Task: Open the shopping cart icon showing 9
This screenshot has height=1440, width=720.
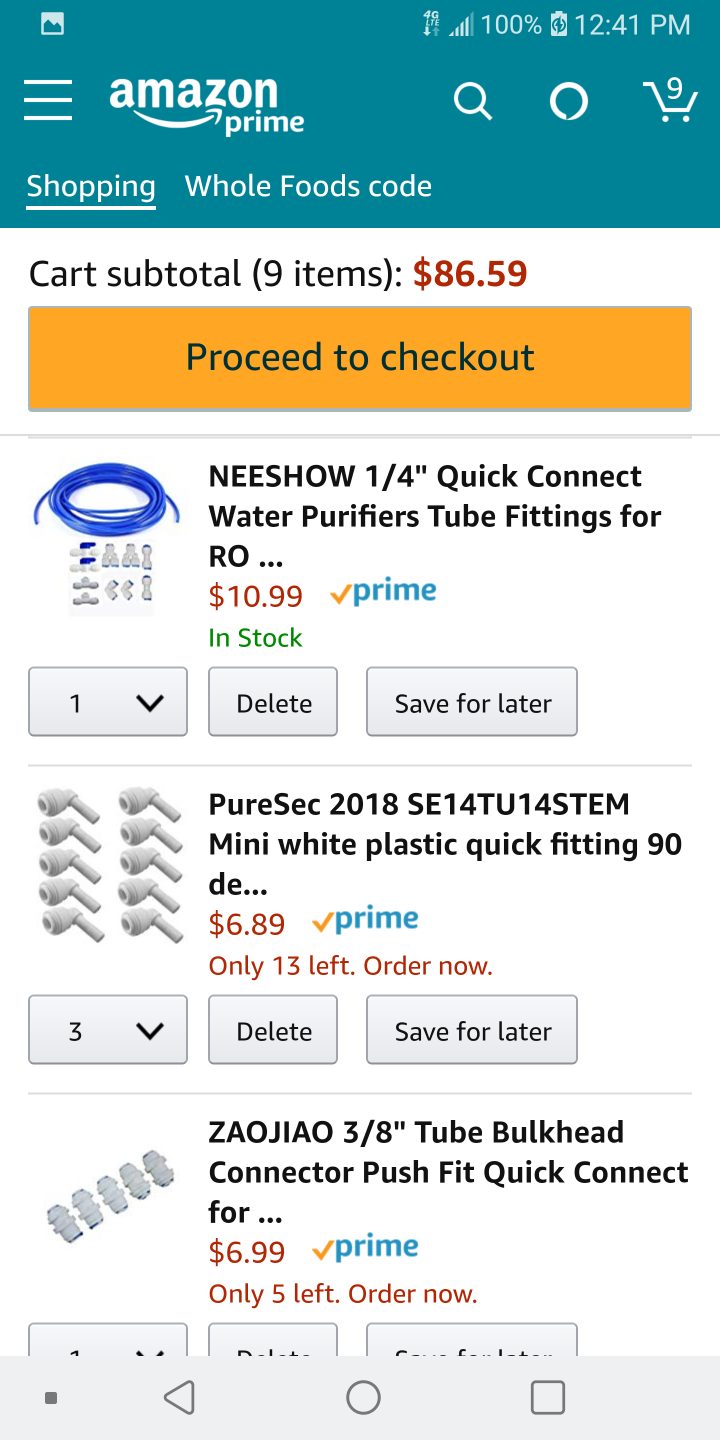Action: coord(669,100)
